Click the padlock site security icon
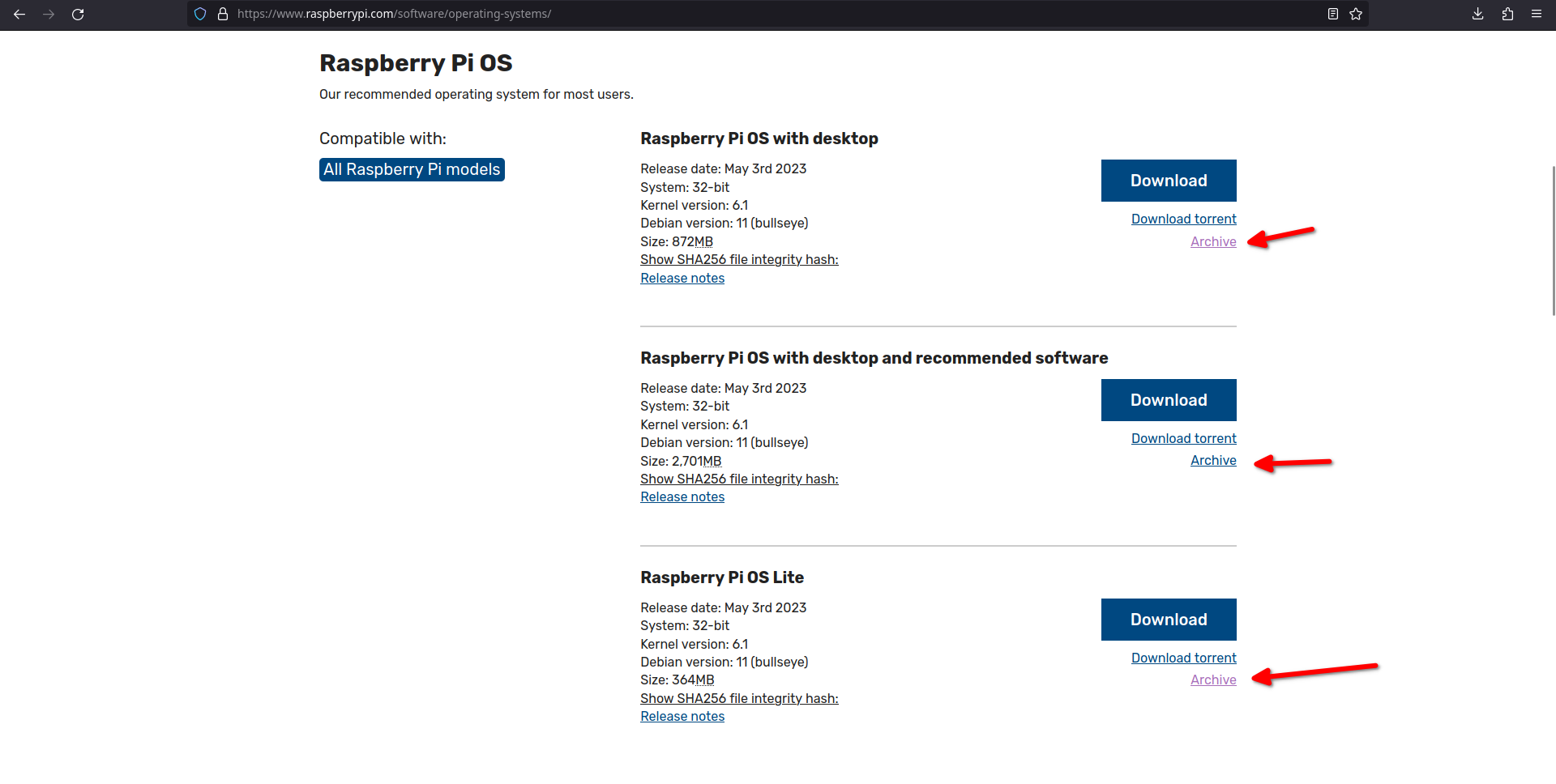The height and width of the screenshot is (784, 1556). click(x=224, y=14)
